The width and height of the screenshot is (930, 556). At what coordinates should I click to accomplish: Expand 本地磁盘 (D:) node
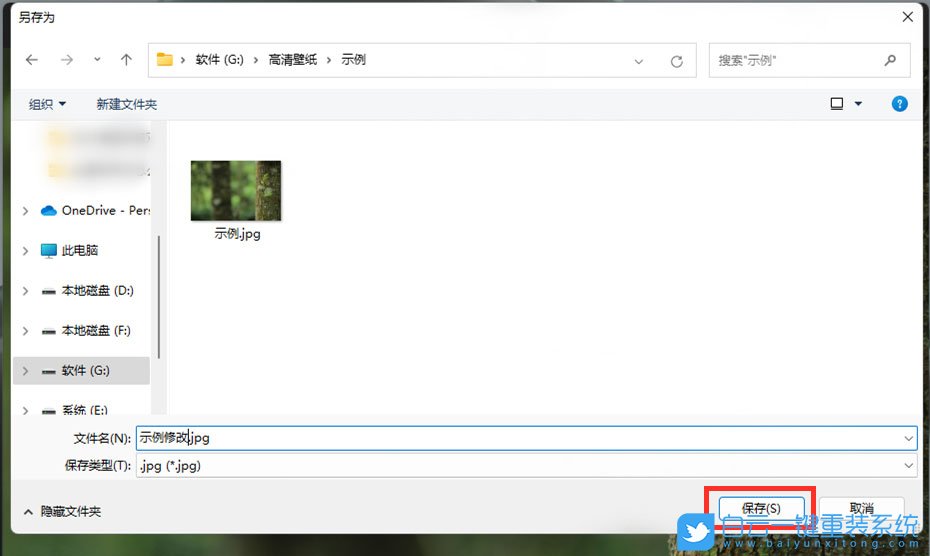[26, 291]
